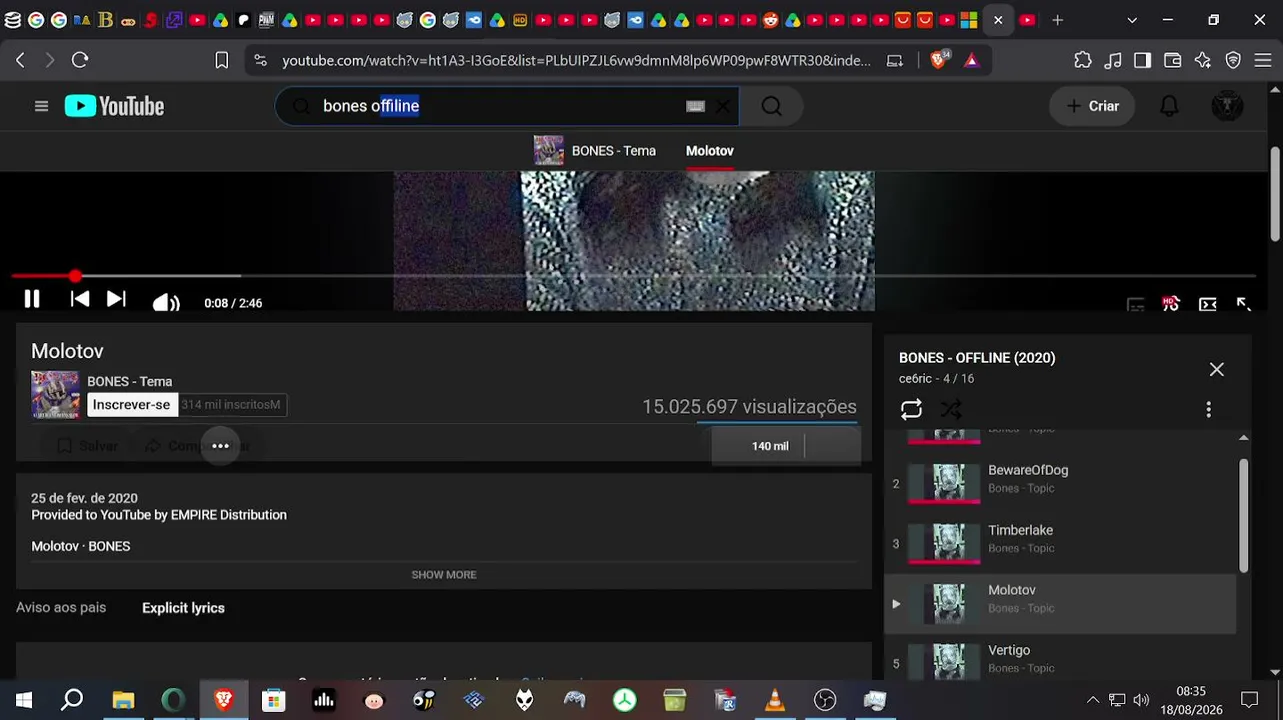Skip forward to the next track

click(116, 299)
